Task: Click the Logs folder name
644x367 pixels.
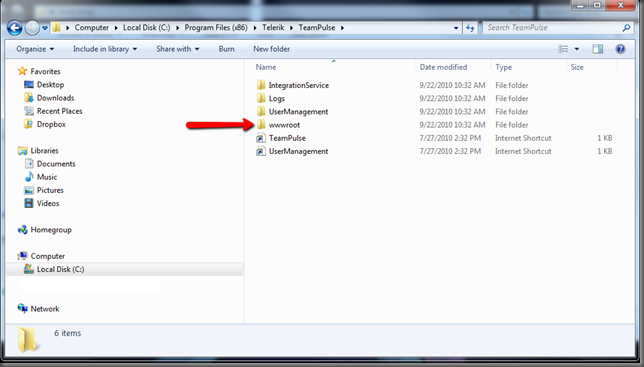Action: [277, 99]
